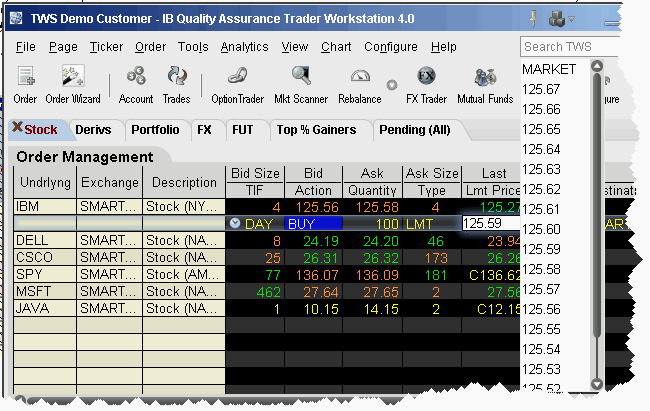Click the price list scroll up arrow
The height and width of the screenshot is (411, 650).
pos(597,66)
